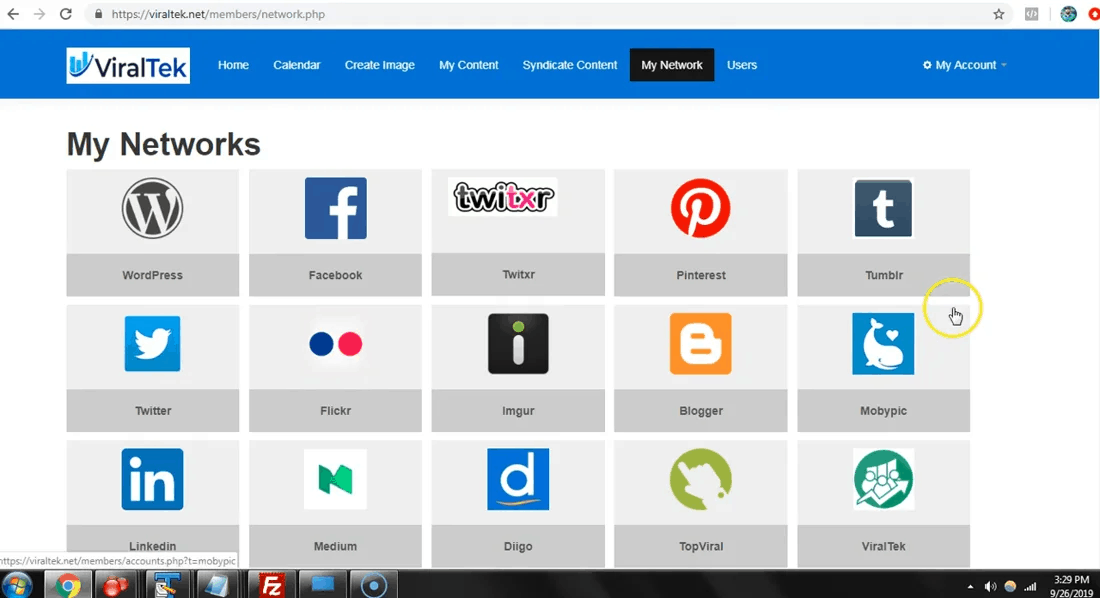The height and width of the screenshot is (598, 1100).
Task: Click the TopViral label link
Action: (x=701, y=546)
